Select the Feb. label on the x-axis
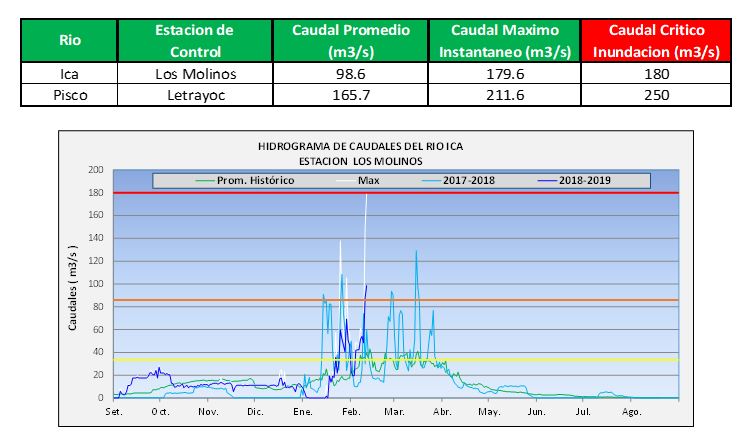Screen dimensions: 753x440 pos(350,411)
